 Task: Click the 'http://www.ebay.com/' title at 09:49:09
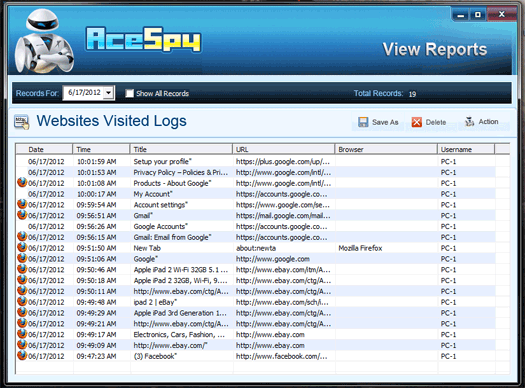[x=170, y=345]
